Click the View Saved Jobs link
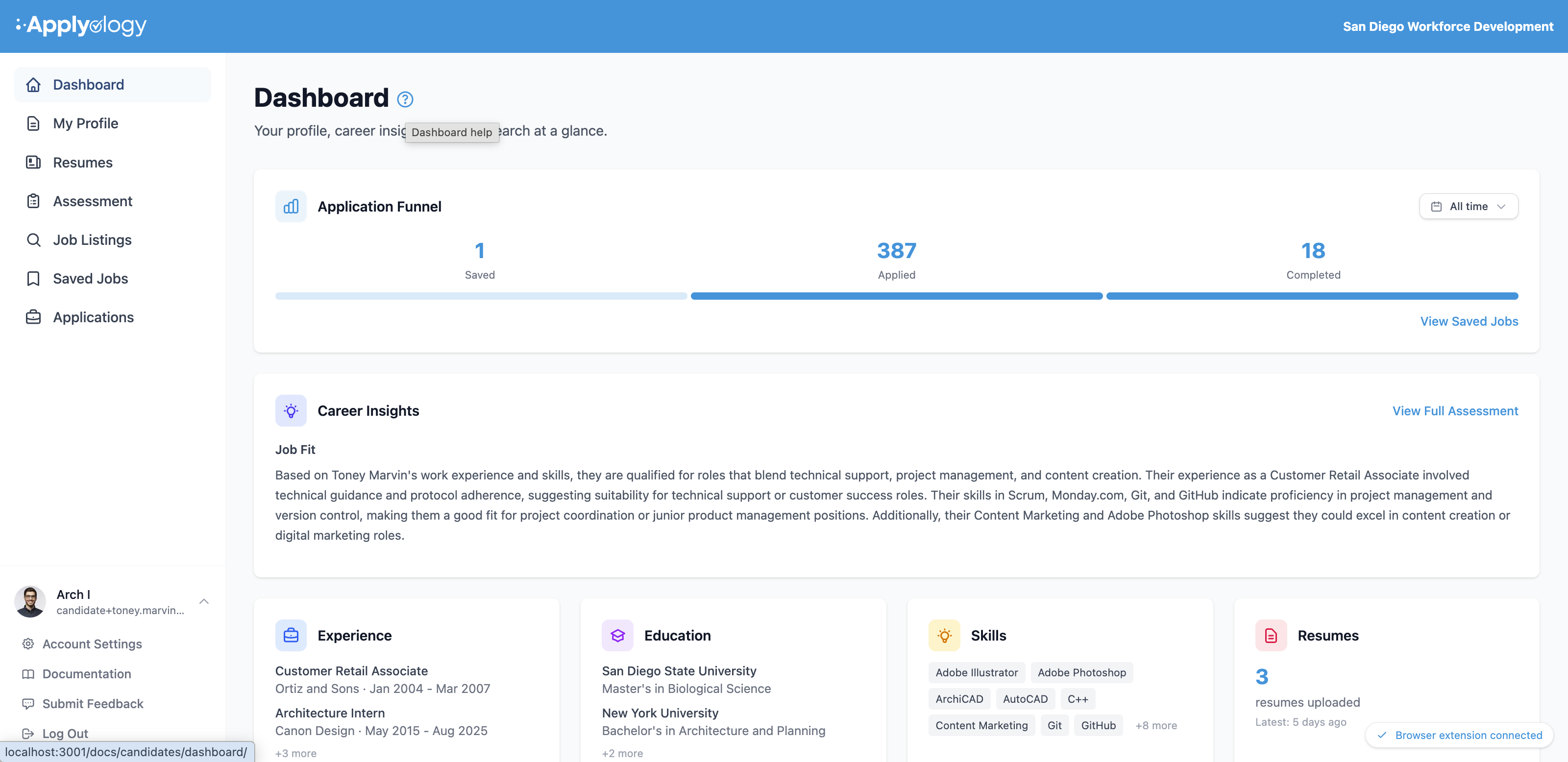The image size is (1568, 762). pos(1469,321)
